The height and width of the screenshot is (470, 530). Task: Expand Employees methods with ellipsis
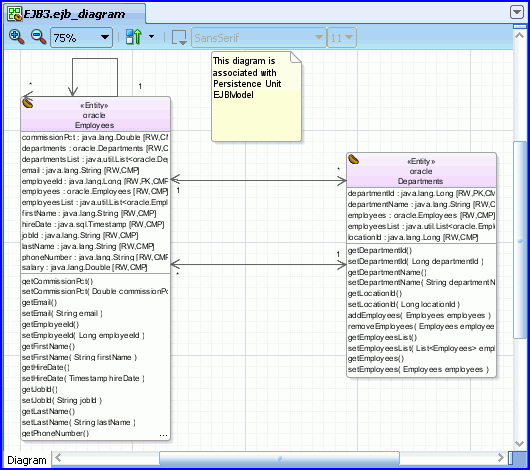coord(163,436)
